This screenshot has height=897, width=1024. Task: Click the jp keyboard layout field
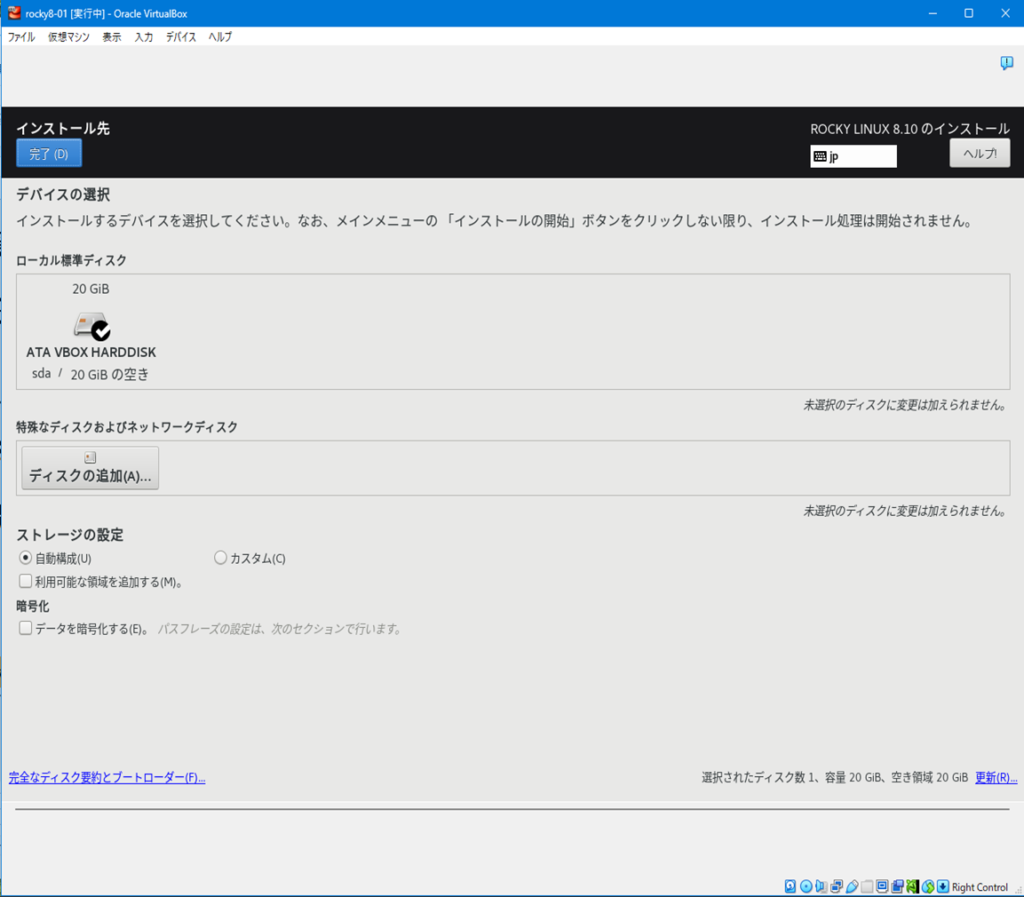pos(853,156)
